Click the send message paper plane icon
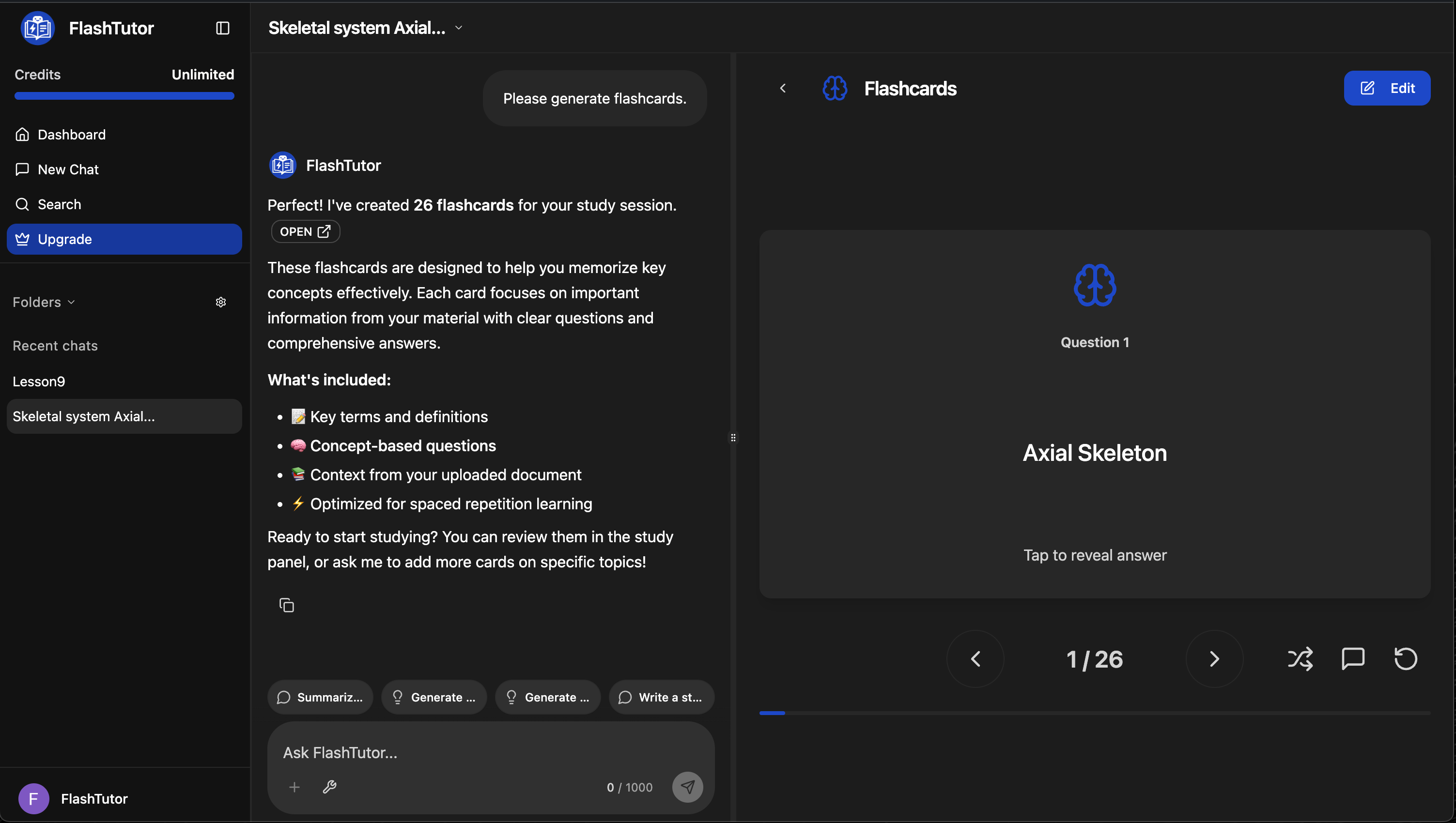The width and height of the screenshot is (1456, 823). point(687,787)
